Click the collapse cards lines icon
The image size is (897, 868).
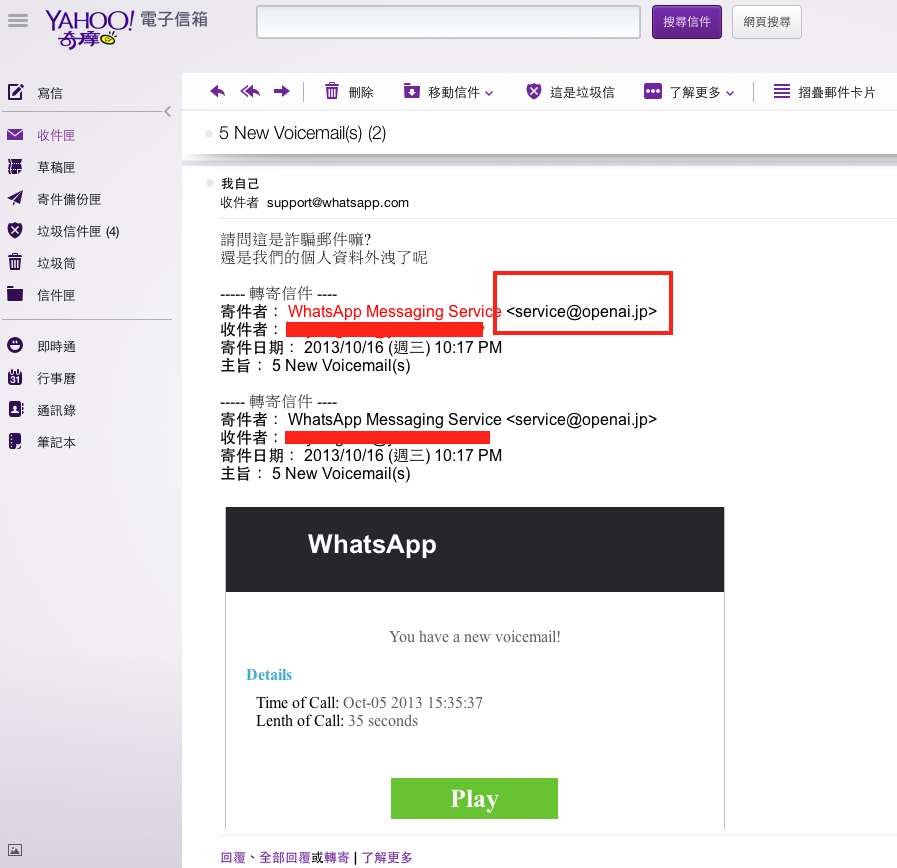point(781,91)
